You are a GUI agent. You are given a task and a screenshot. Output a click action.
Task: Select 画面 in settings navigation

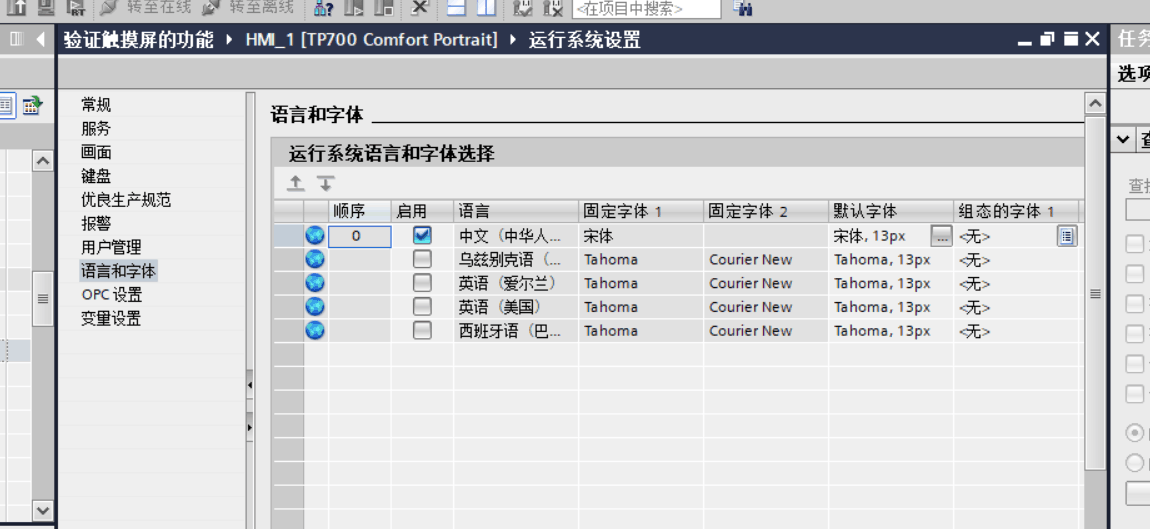pyautogui.click(x=96, y=152)
